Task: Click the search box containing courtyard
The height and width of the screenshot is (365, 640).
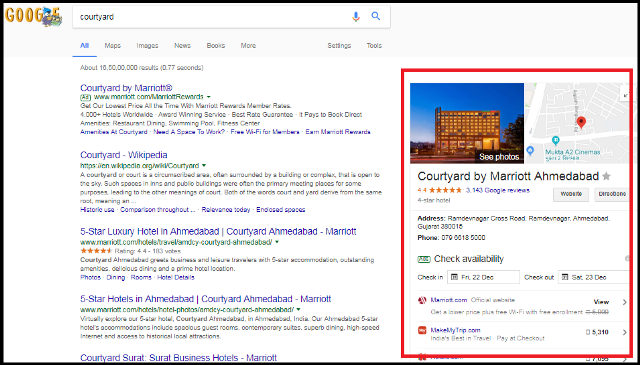Action: (231, 17)
